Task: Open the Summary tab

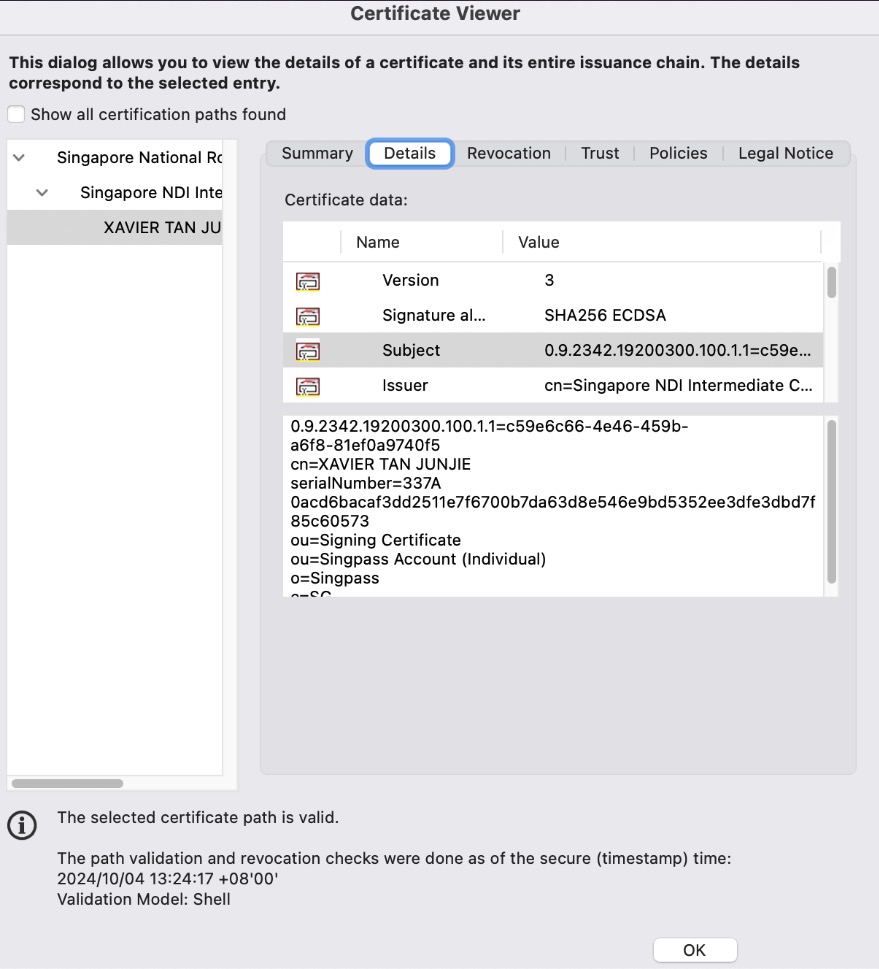Action: coord(317,153)
